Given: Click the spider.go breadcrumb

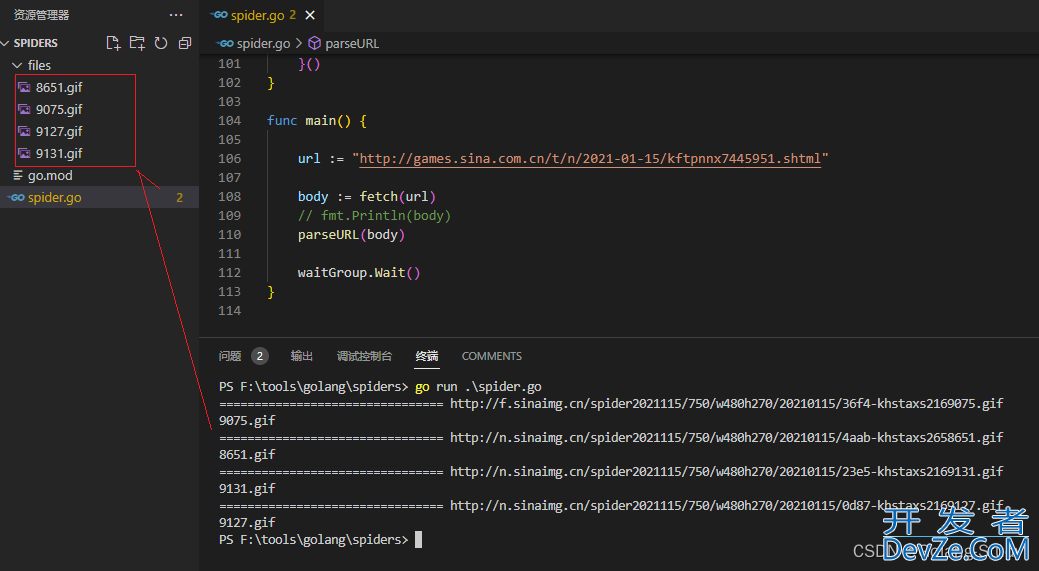Looking at the screenshot, I should tap(263, 43).
